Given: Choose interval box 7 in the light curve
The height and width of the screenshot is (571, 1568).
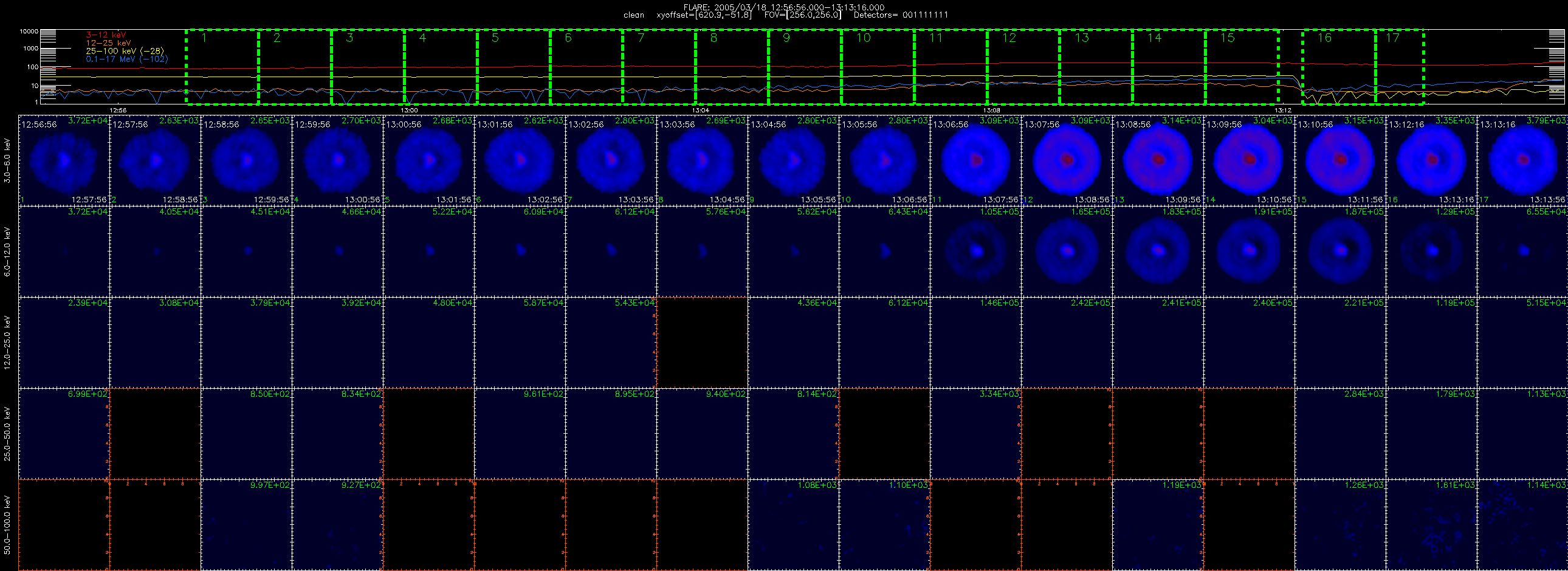Looking at the screenshot, I should 659,66.
